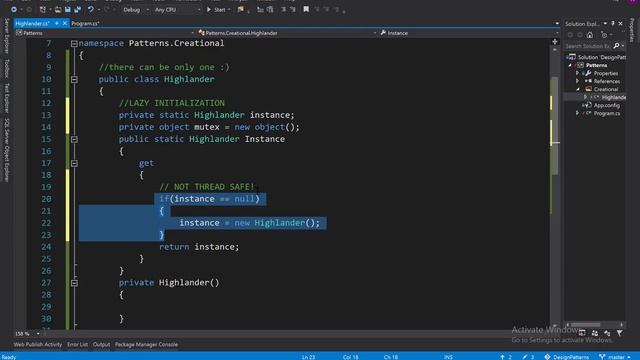Open the Patterns.Creational.Highlander type dropdown
Viewport: 640px width, 360px height.
pos(287,33)
